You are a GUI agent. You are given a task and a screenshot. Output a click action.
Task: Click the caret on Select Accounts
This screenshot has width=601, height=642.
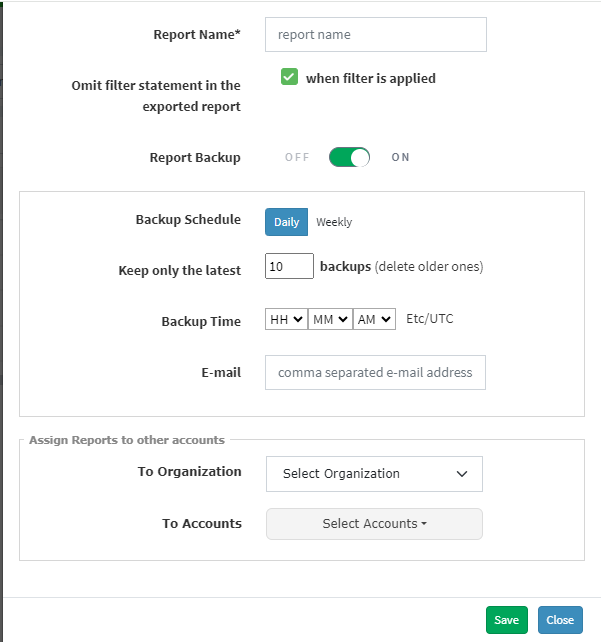pos(424,524)
